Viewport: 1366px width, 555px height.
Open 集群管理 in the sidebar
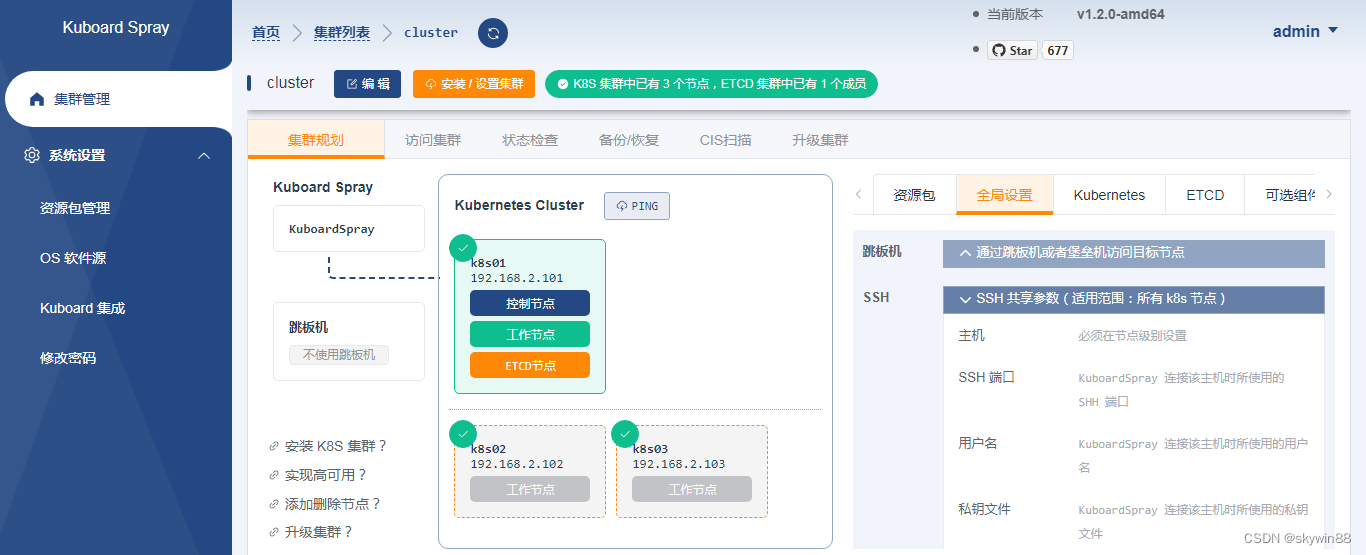click(x=116, y=99)
